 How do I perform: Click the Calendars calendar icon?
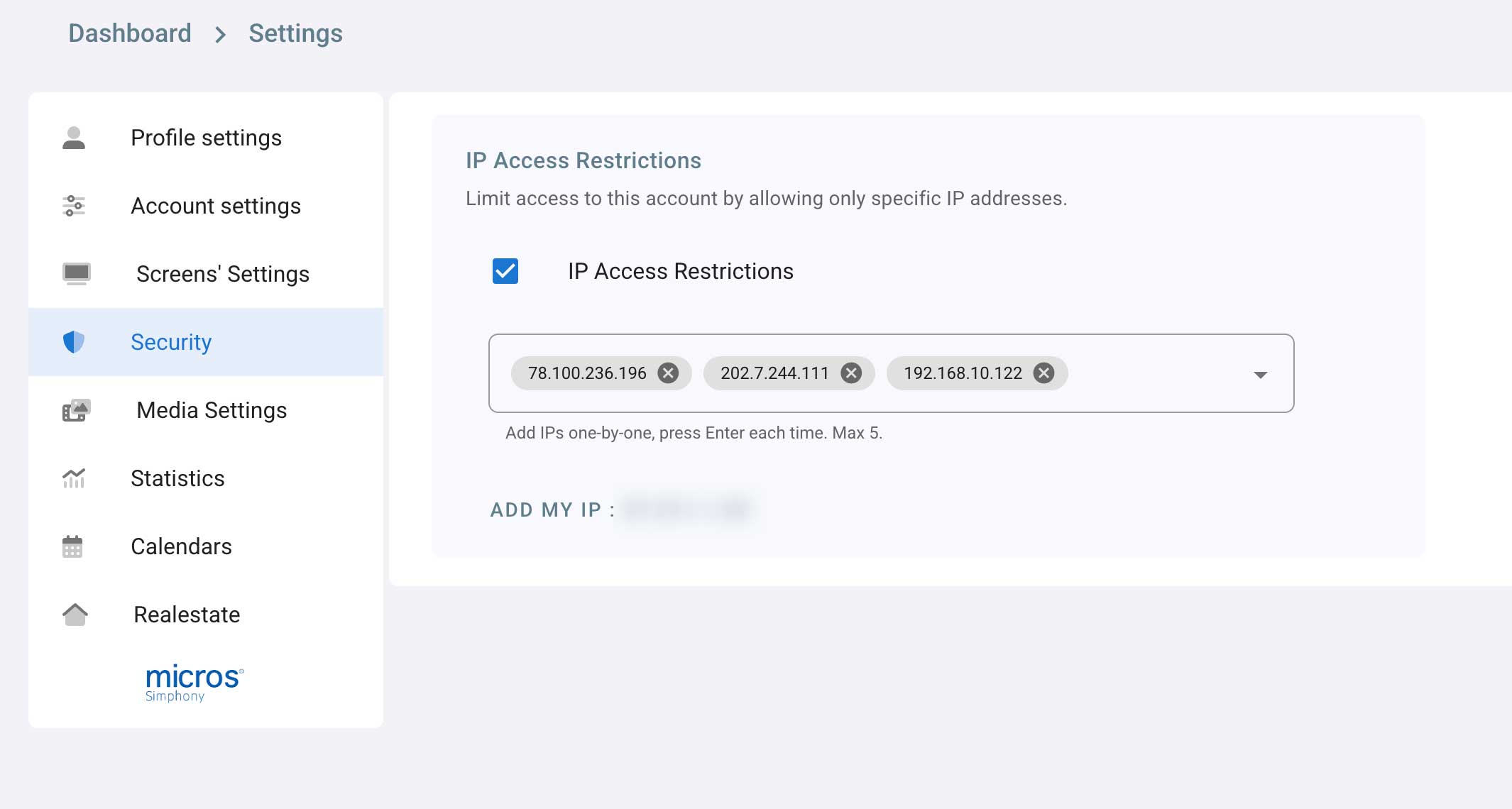[x=75, y=546]
